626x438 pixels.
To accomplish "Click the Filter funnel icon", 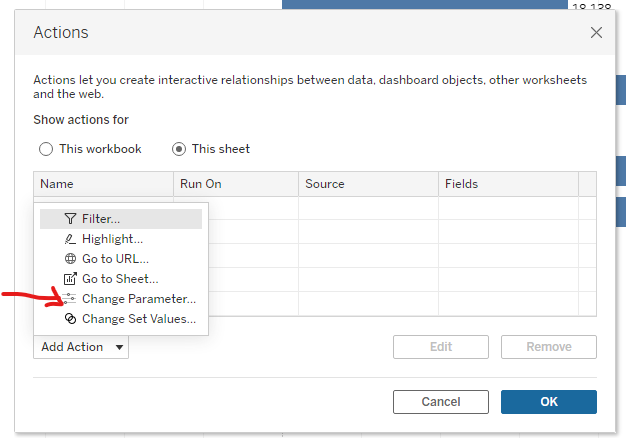I will click(70, 219).
